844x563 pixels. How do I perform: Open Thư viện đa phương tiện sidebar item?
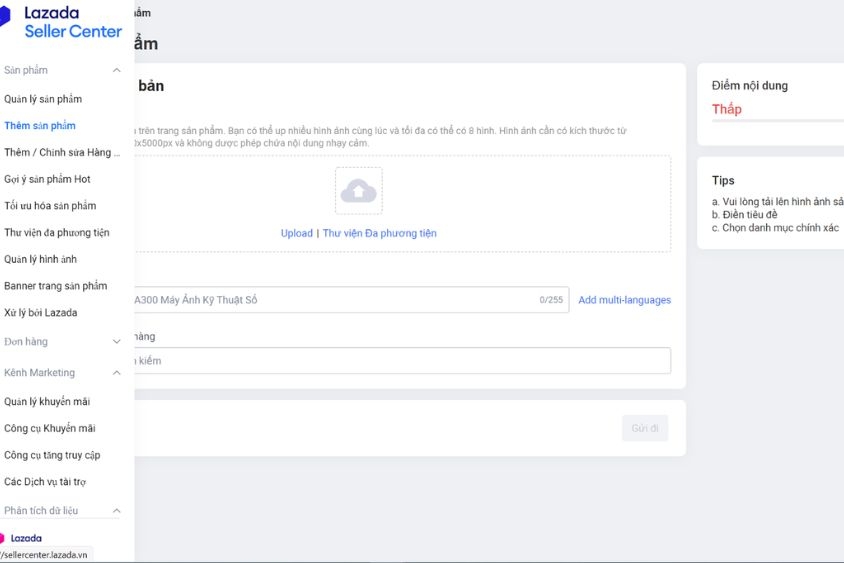[x=57, y=233]
